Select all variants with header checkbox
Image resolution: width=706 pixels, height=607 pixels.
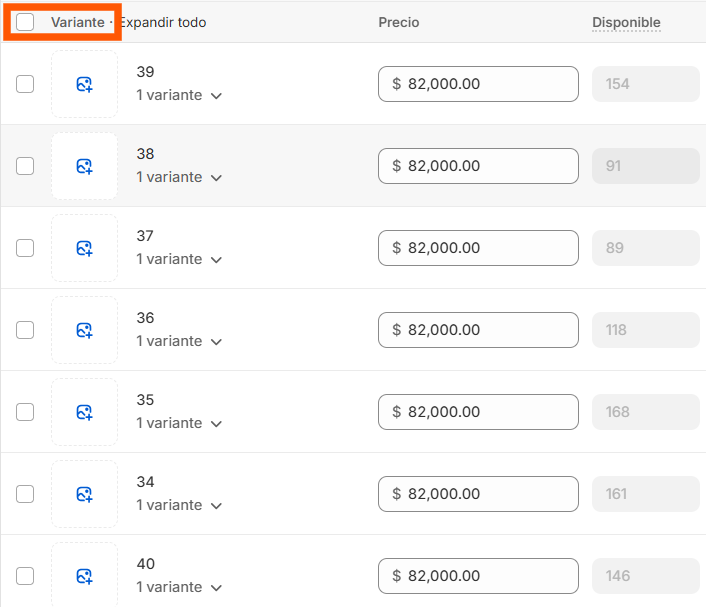pyautogui.click(x=25, y=22)
